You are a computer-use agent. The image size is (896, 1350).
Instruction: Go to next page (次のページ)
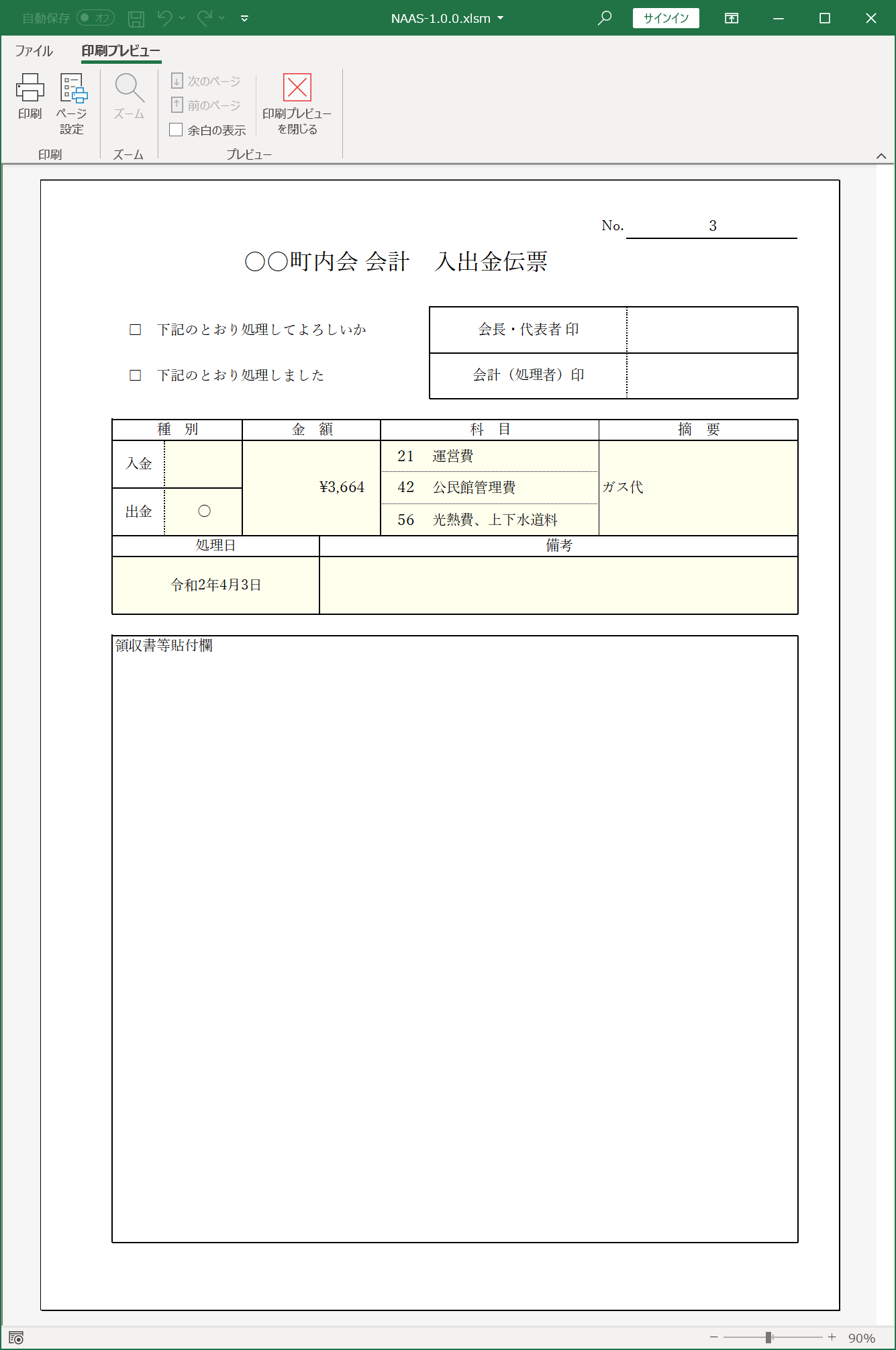(x=206, y=81)
